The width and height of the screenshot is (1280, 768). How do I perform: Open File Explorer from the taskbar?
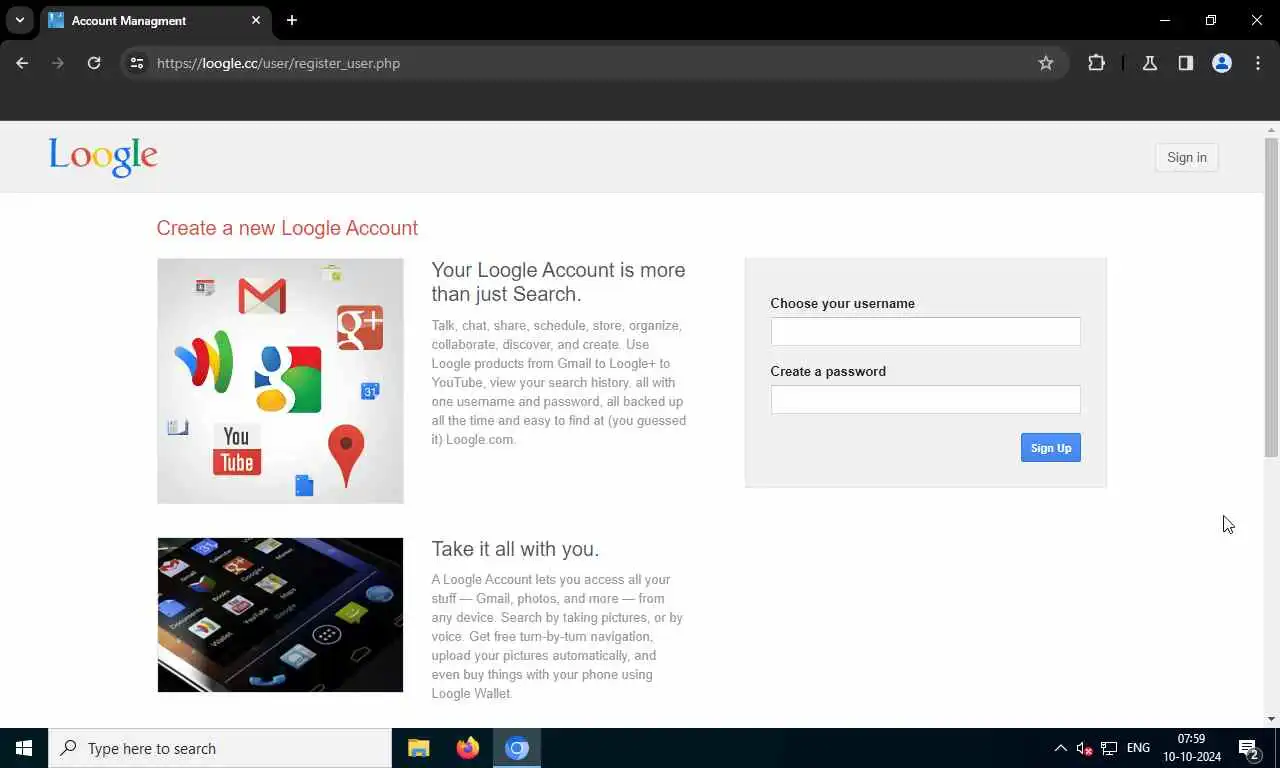(418, 748)
